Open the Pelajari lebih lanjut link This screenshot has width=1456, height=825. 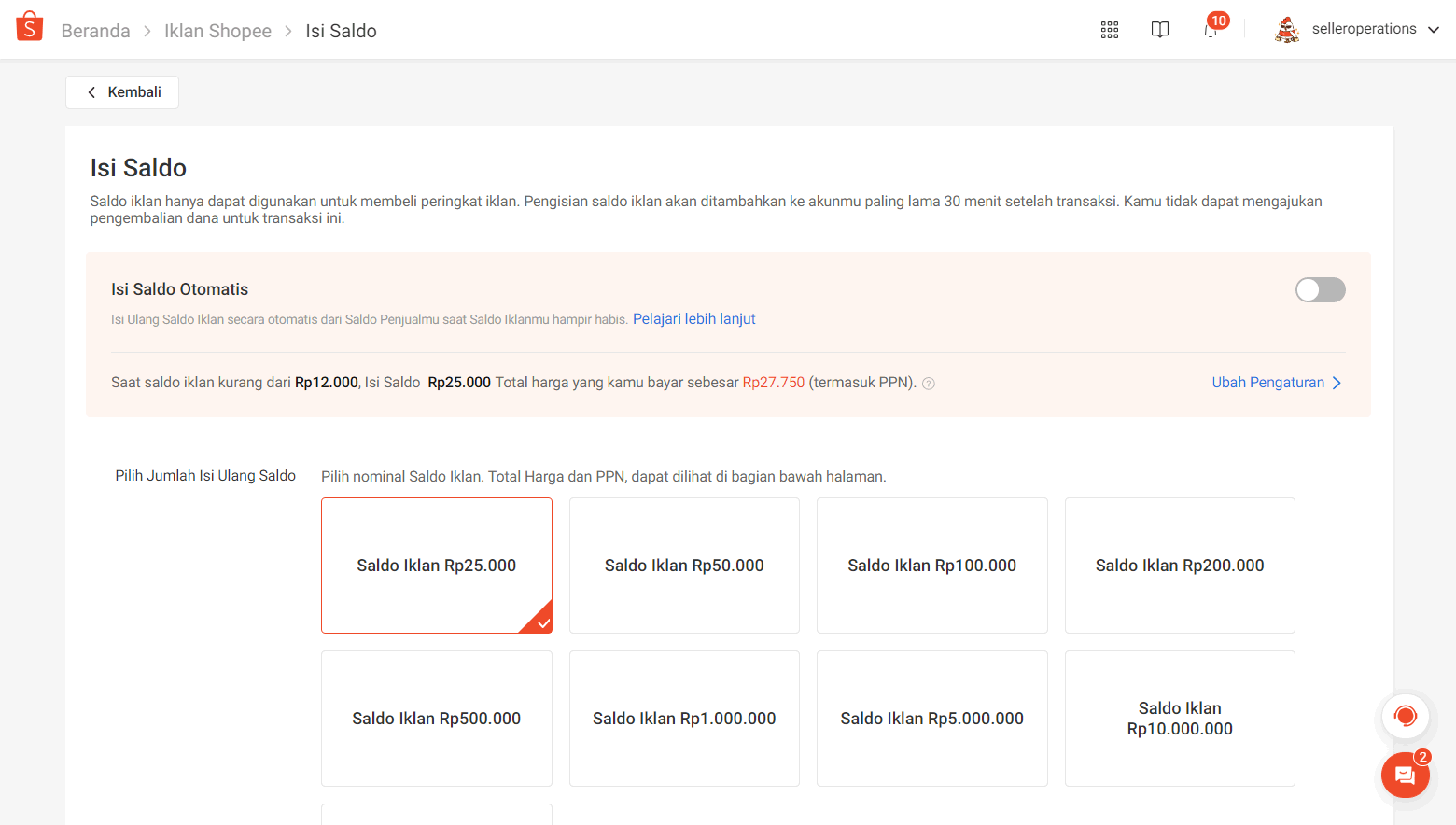[693, 319]
